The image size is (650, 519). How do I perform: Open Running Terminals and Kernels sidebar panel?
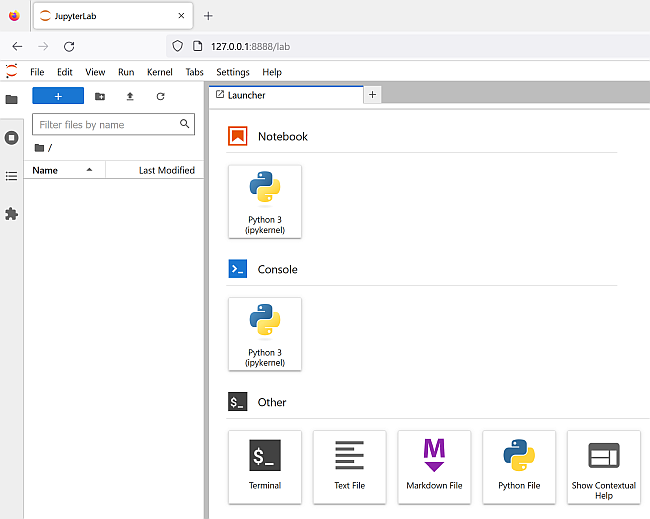coord(12,138)
